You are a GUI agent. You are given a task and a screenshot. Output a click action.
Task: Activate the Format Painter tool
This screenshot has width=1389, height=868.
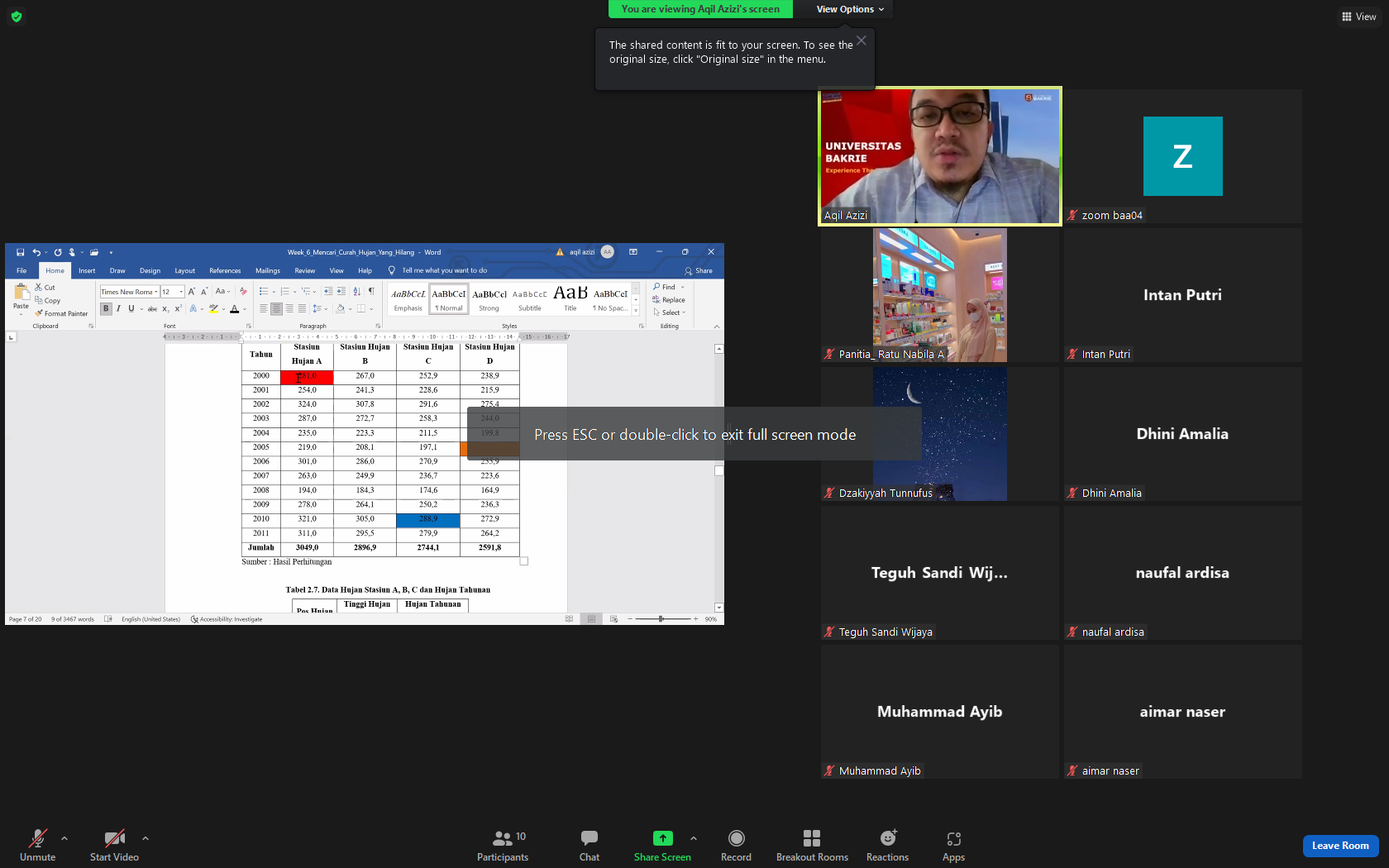click(x=62, y=314)
